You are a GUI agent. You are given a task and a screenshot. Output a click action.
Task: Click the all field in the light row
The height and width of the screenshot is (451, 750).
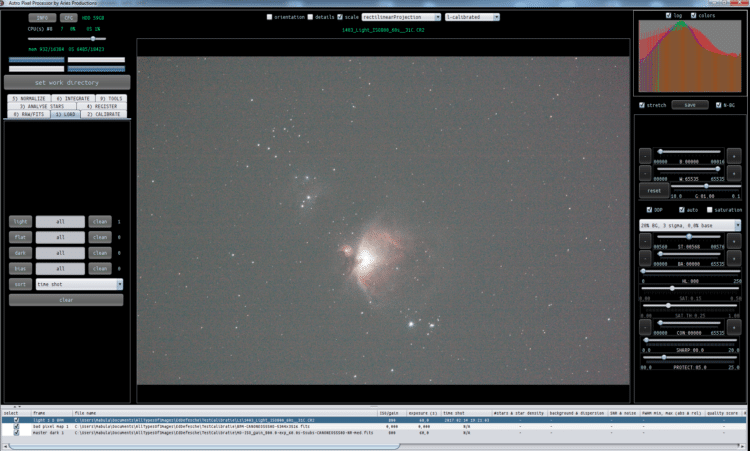click(60, 221)
